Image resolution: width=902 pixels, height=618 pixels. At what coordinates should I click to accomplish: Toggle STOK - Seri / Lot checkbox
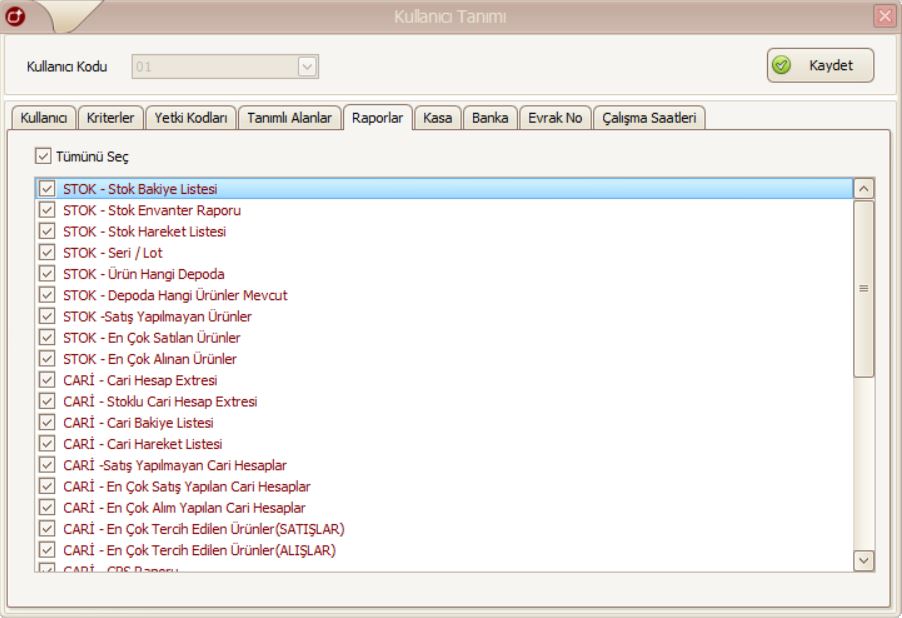click(x=46, y=253)
